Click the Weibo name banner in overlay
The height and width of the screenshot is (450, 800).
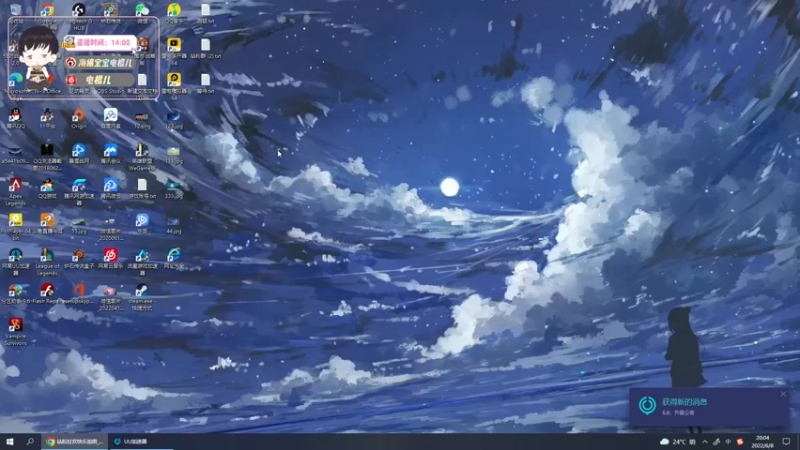101,63
